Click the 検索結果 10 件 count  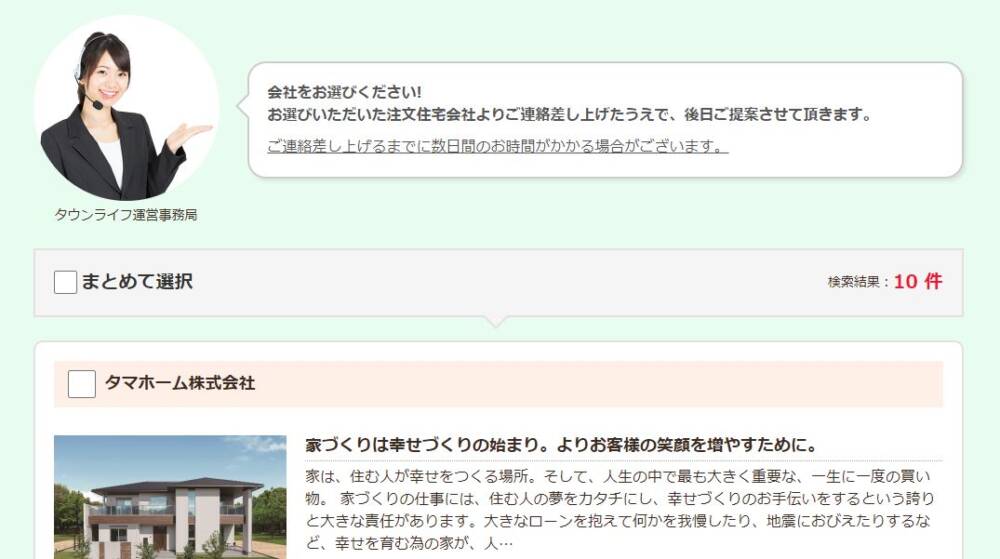pos(885,281)
